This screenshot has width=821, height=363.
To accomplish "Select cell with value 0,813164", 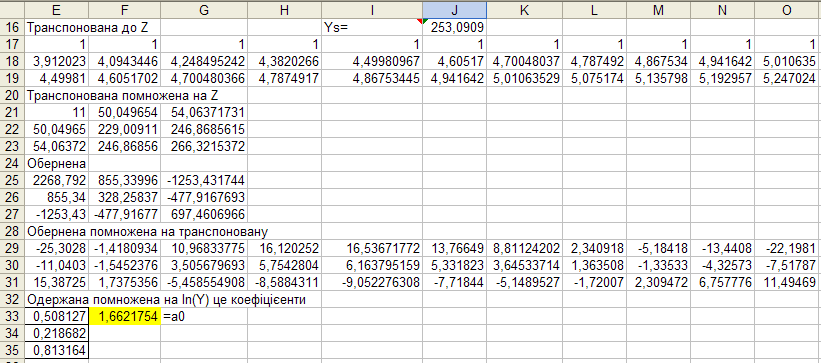I will point(57,350).
